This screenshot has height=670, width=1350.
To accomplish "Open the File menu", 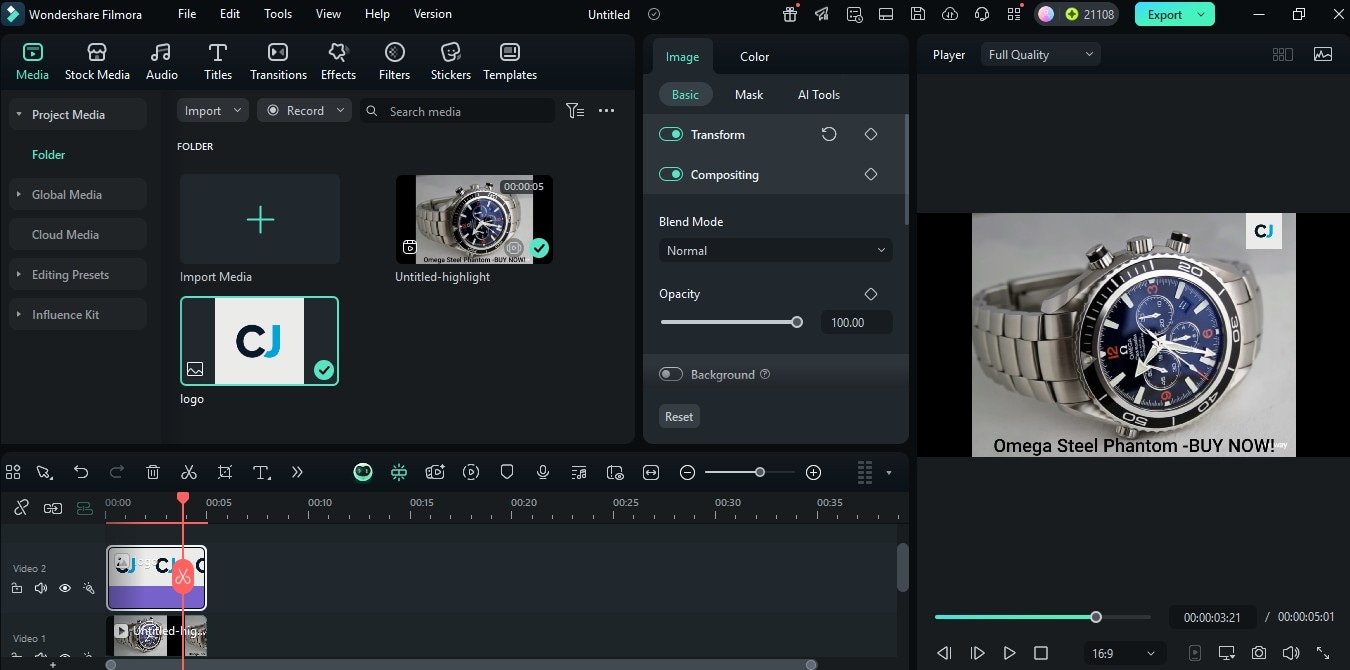I will tap(187, 14).
